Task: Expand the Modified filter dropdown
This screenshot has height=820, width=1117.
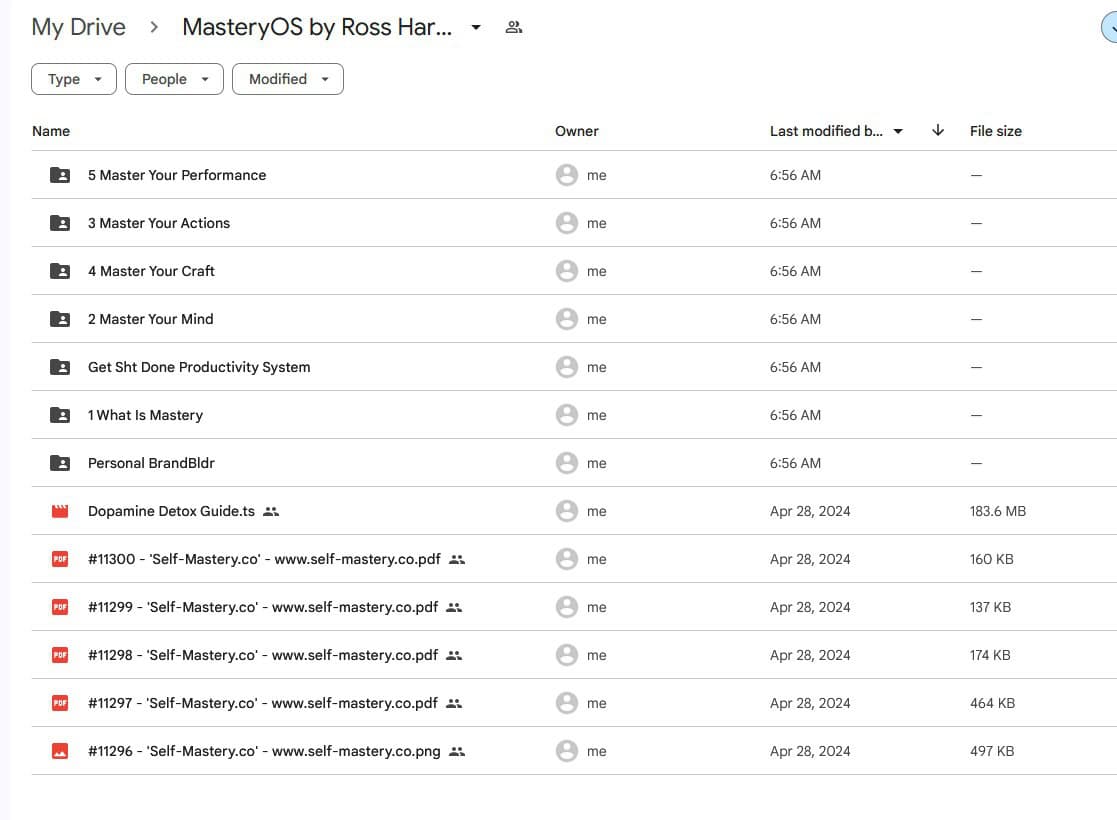Action: pyautogui.click(x=288, y=79)
